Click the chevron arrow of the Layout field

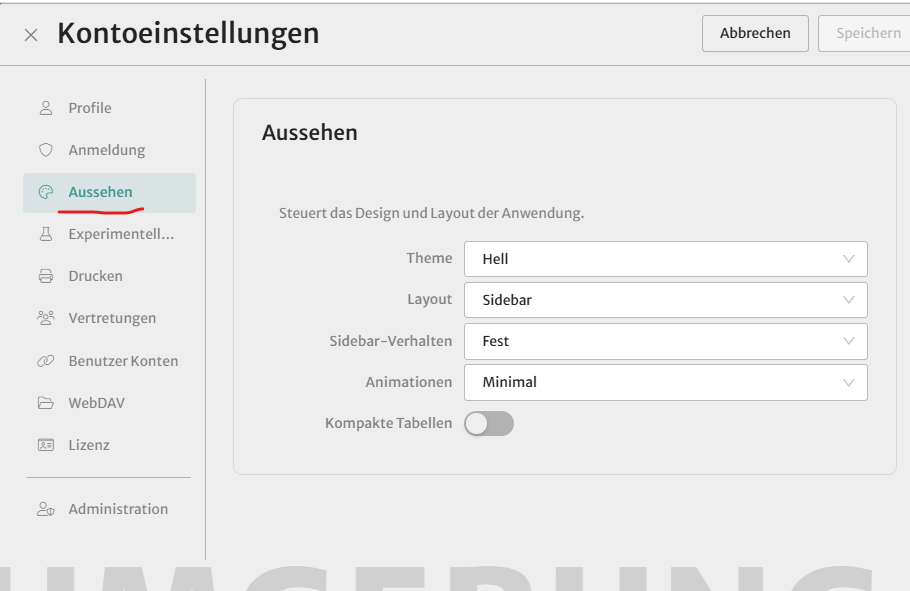click(x=848, y=300)
